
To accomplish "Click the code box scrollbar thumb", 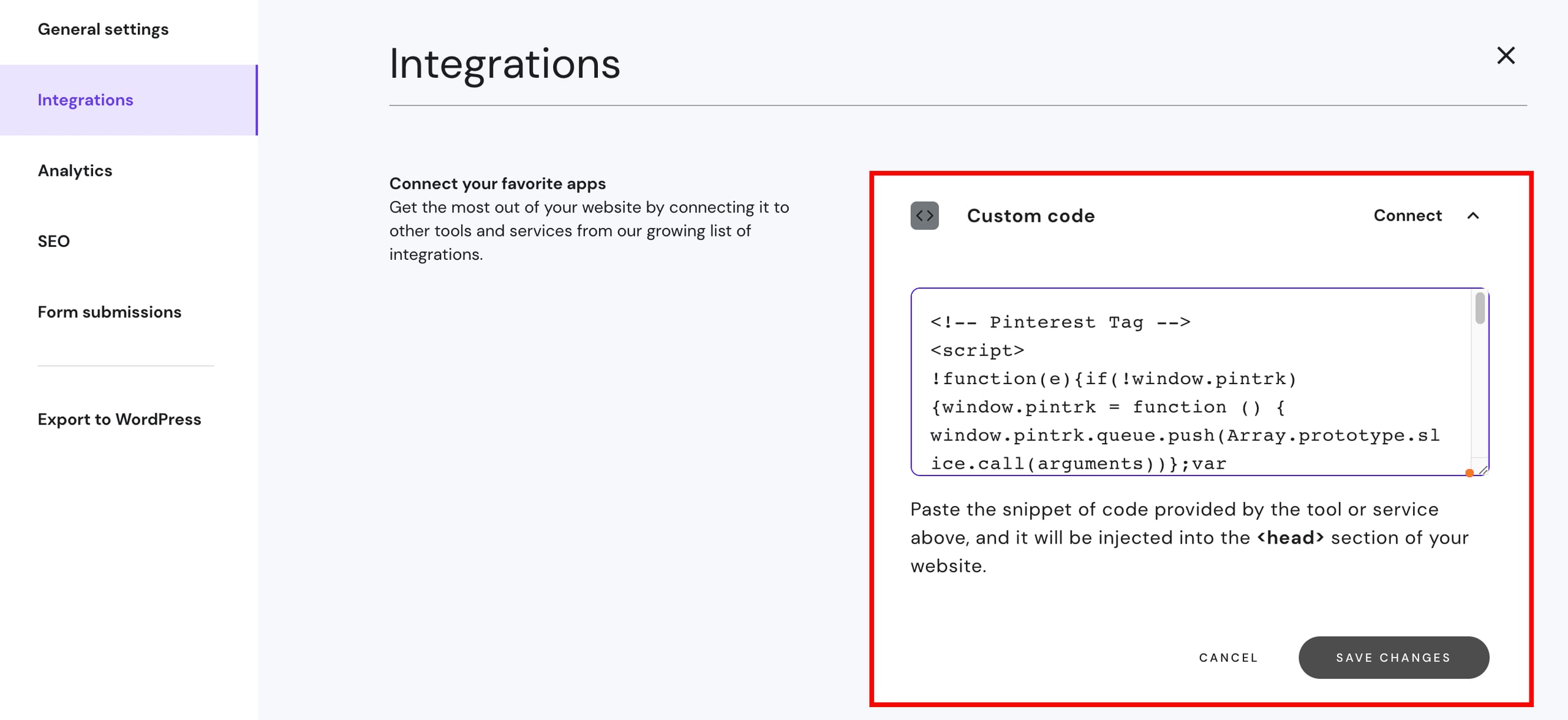I will (1480, 308).
